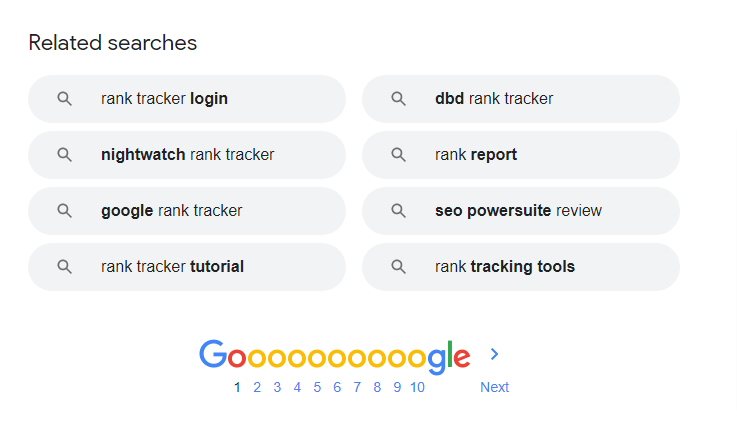
Task: Search for "seo powersuite review" suggestion
Action: pos(518,211)
